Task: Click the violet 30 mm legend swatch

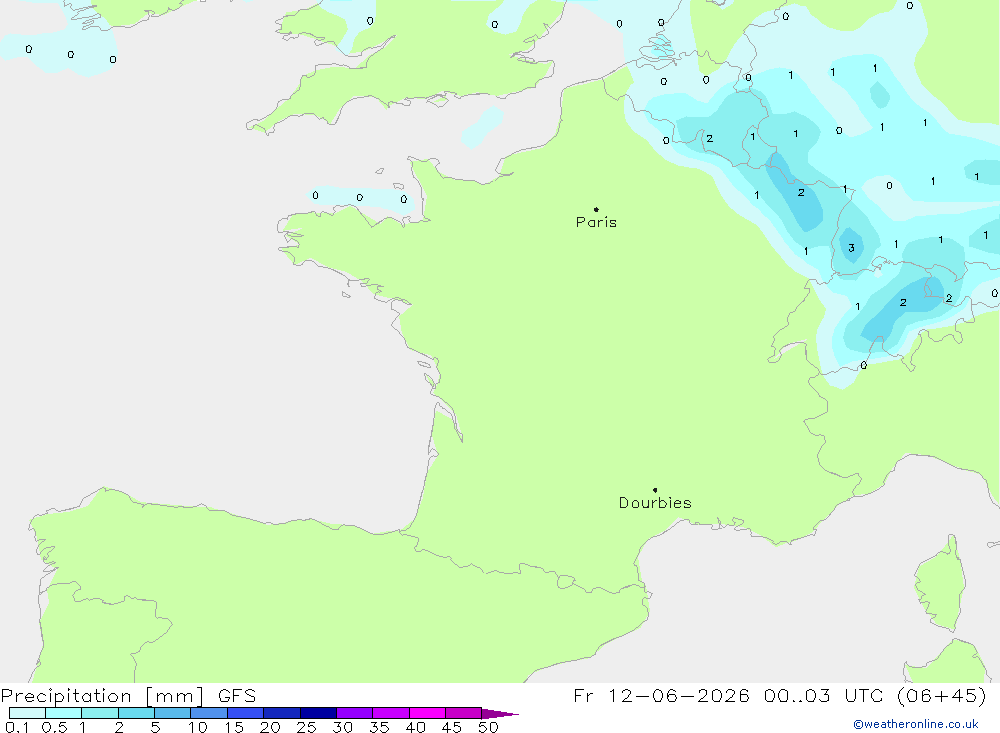Action: [x=355, y=713]
